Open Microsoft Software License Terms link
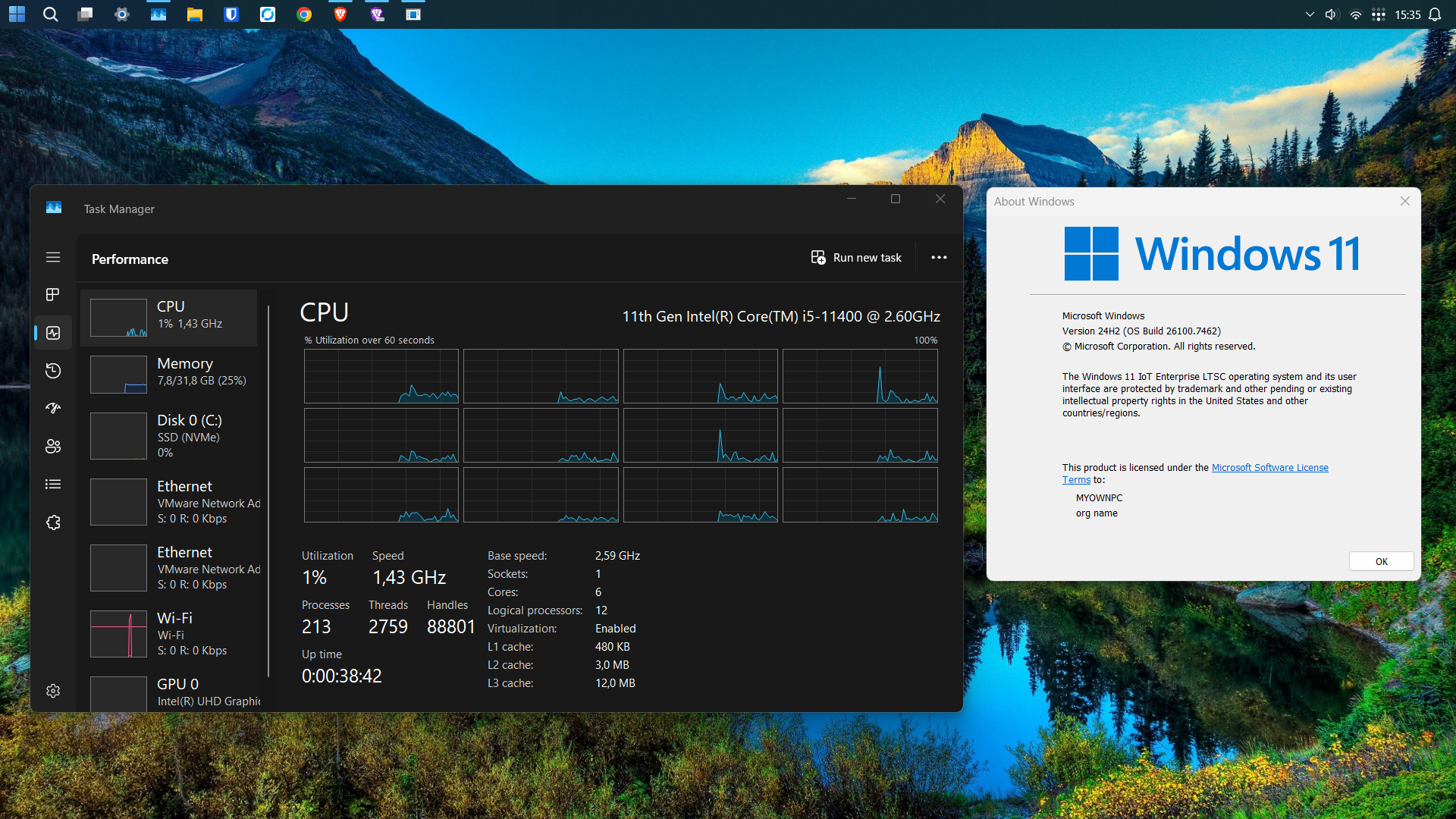The image size is (1456, 819). [1269, 468]
